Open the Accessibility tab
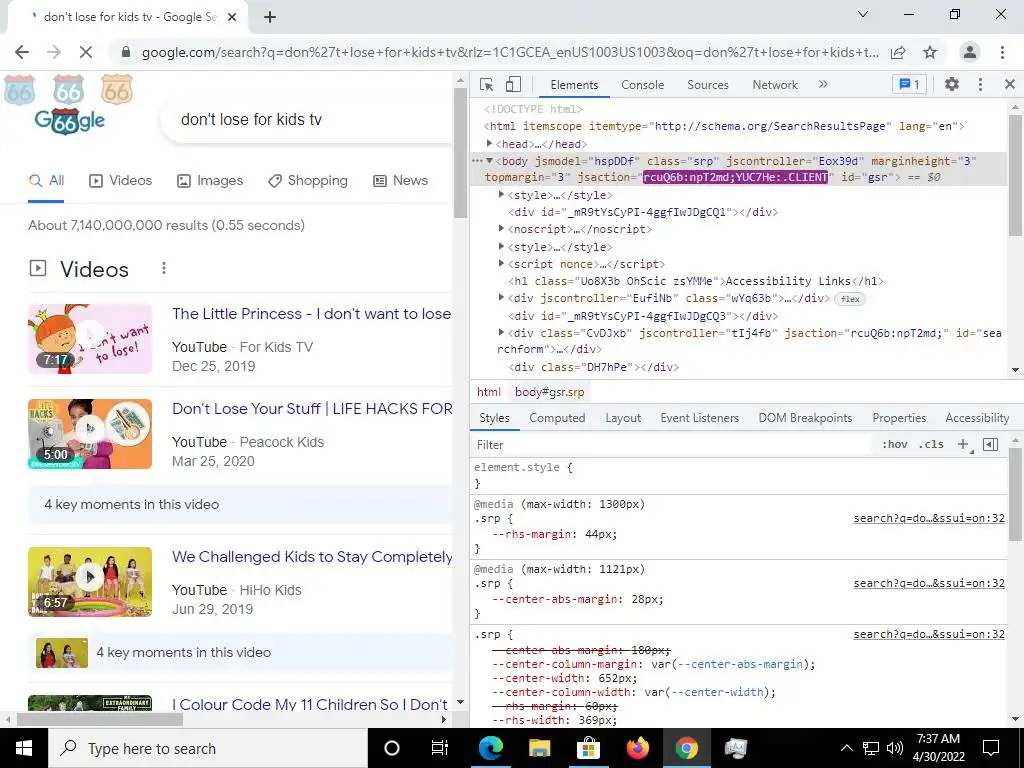Image resolution: width=1024 pixels, height=768 pixels. pos(977,418)
